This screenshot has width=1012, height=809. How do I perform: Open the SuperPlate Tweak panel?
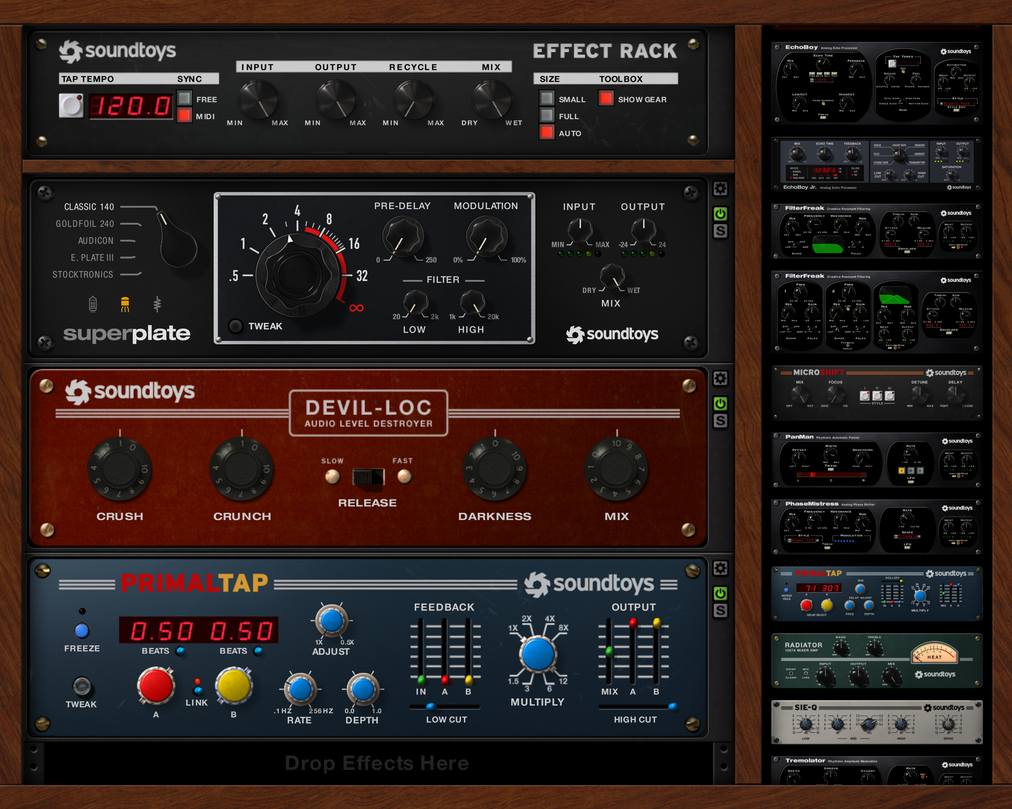236,326
